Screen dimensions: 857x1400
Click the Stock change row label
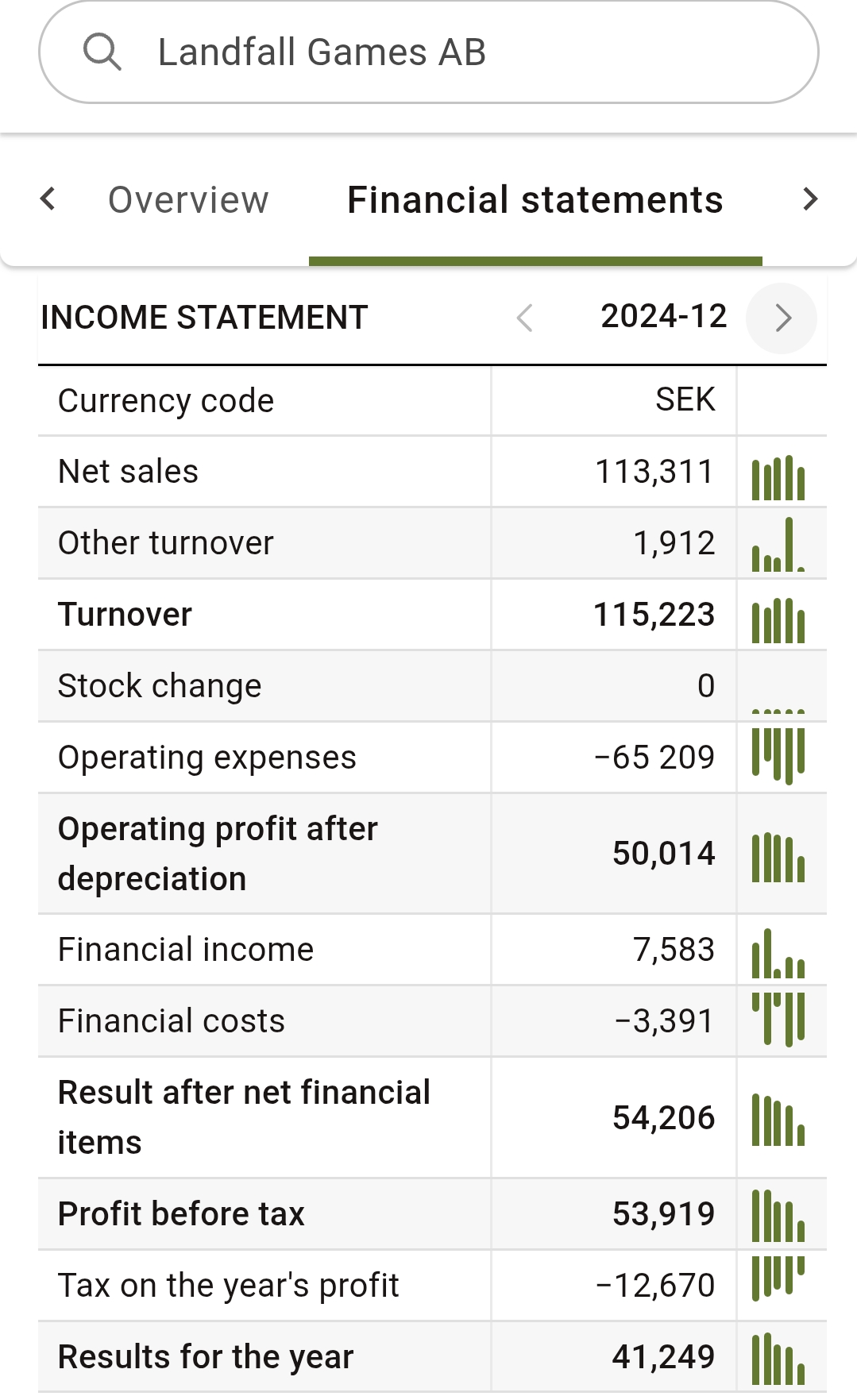click(x=160, y=686)
